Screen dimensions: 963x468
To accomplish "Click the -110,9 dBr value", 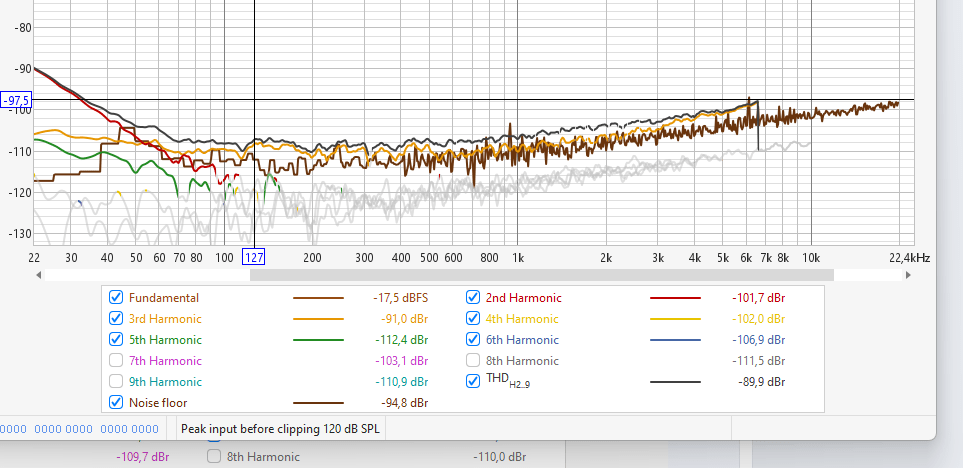I will pyautogui.click(x=402, y=381).
